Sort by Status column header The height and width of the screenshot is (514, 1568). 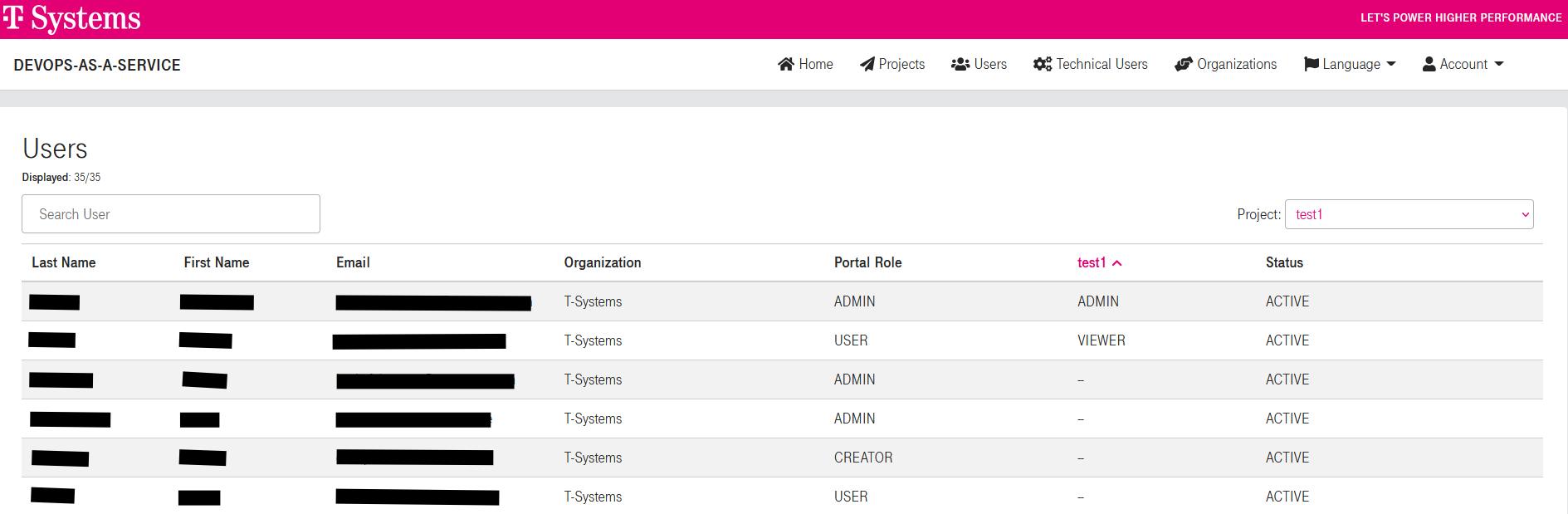tap(1284, 262)
